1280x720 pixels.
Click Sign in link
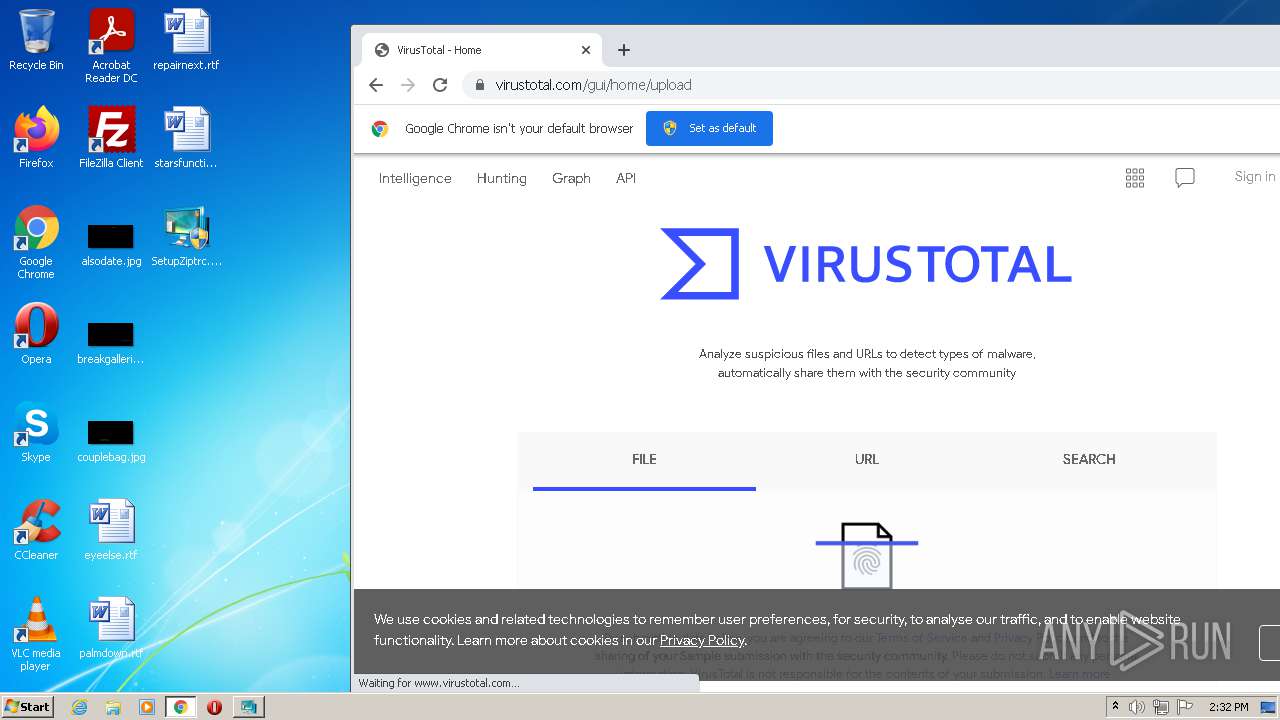point(1255,177)
